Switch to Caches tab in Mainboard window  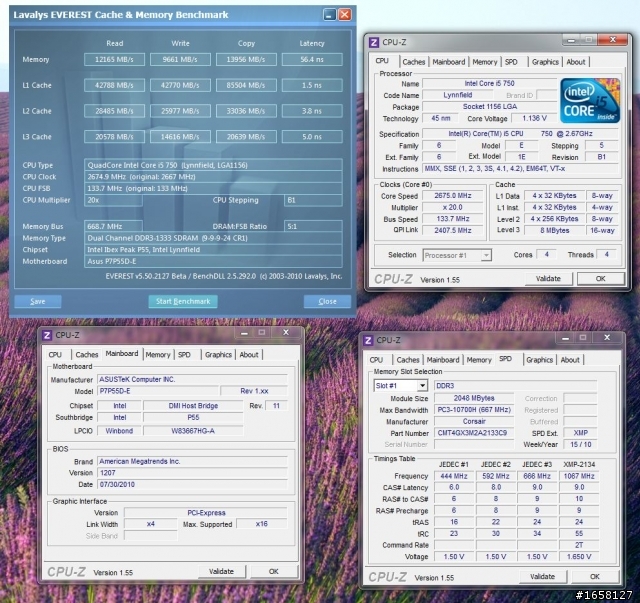click(x=87, y=355)
